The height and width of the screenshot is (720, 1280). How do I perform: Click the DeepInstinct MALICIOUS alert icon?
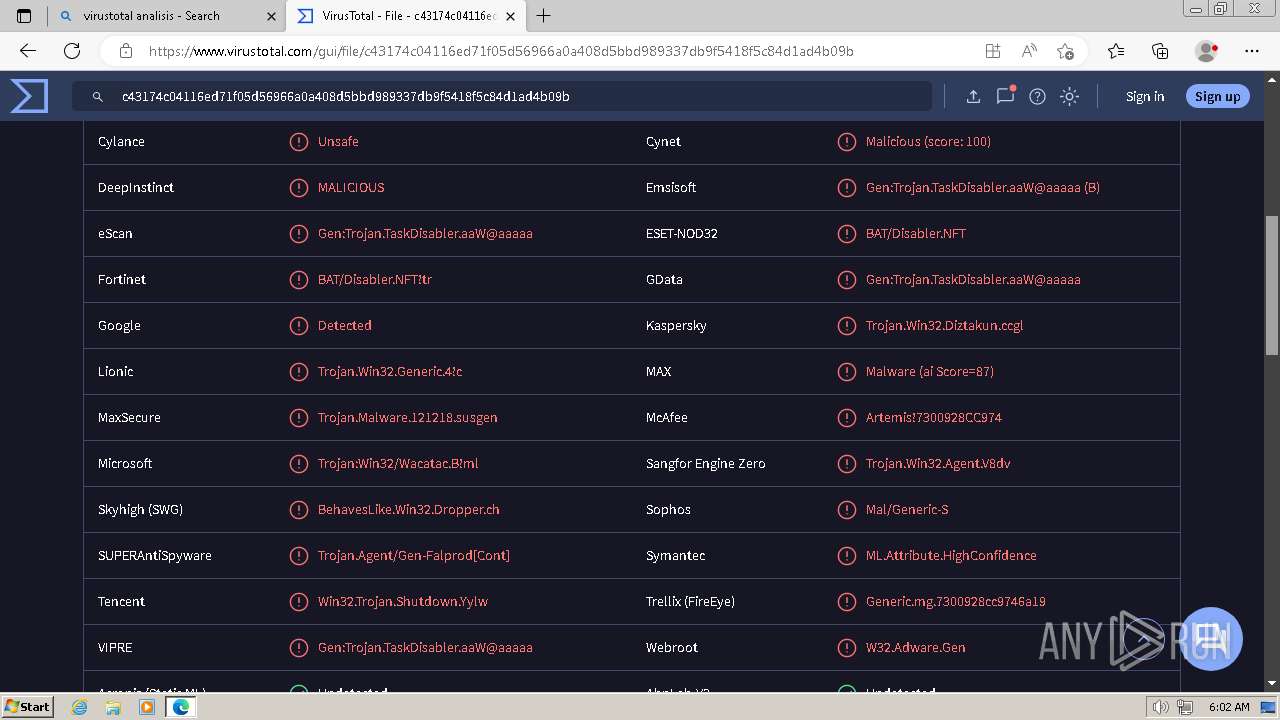click(298, 187)
